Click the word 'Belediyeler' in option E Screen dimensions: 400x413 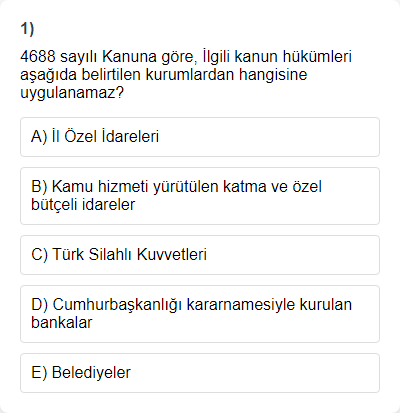pyautogui.click(x=91, y=373)
